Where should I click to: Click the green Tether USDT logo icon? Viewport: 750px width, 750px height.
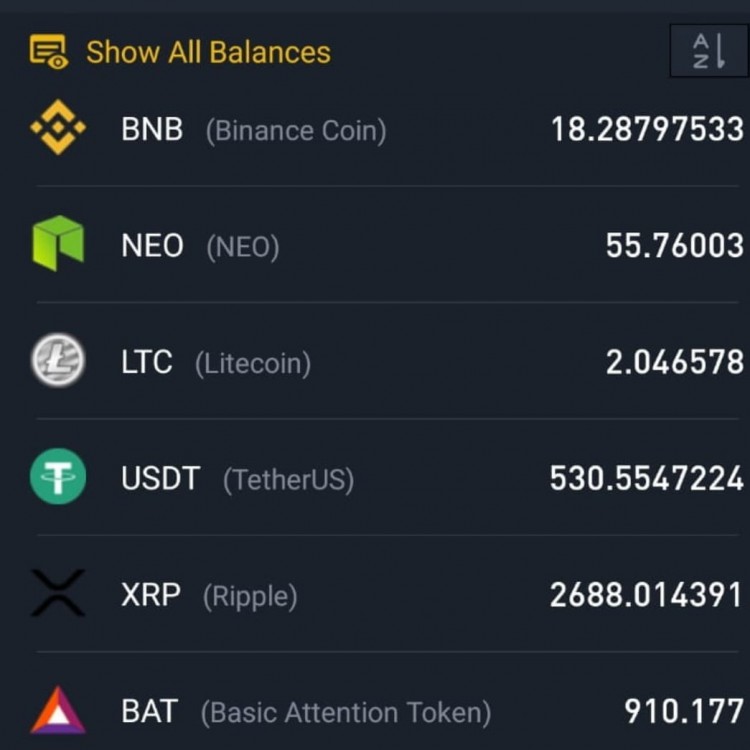[x=58, y=476]
